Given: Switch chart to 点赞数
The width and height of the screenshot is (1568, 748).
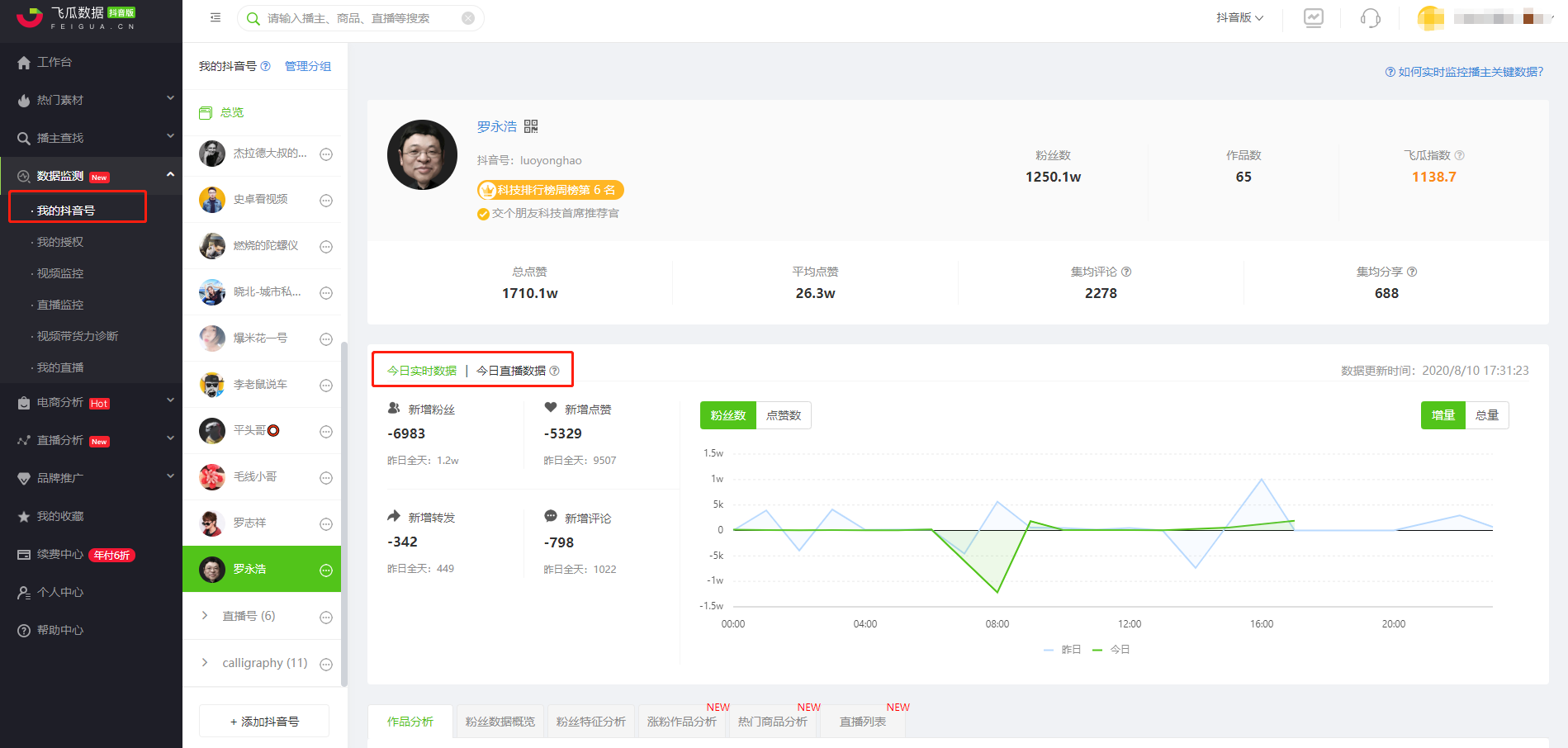Looking at the screenshot, I should pos(784,415).
